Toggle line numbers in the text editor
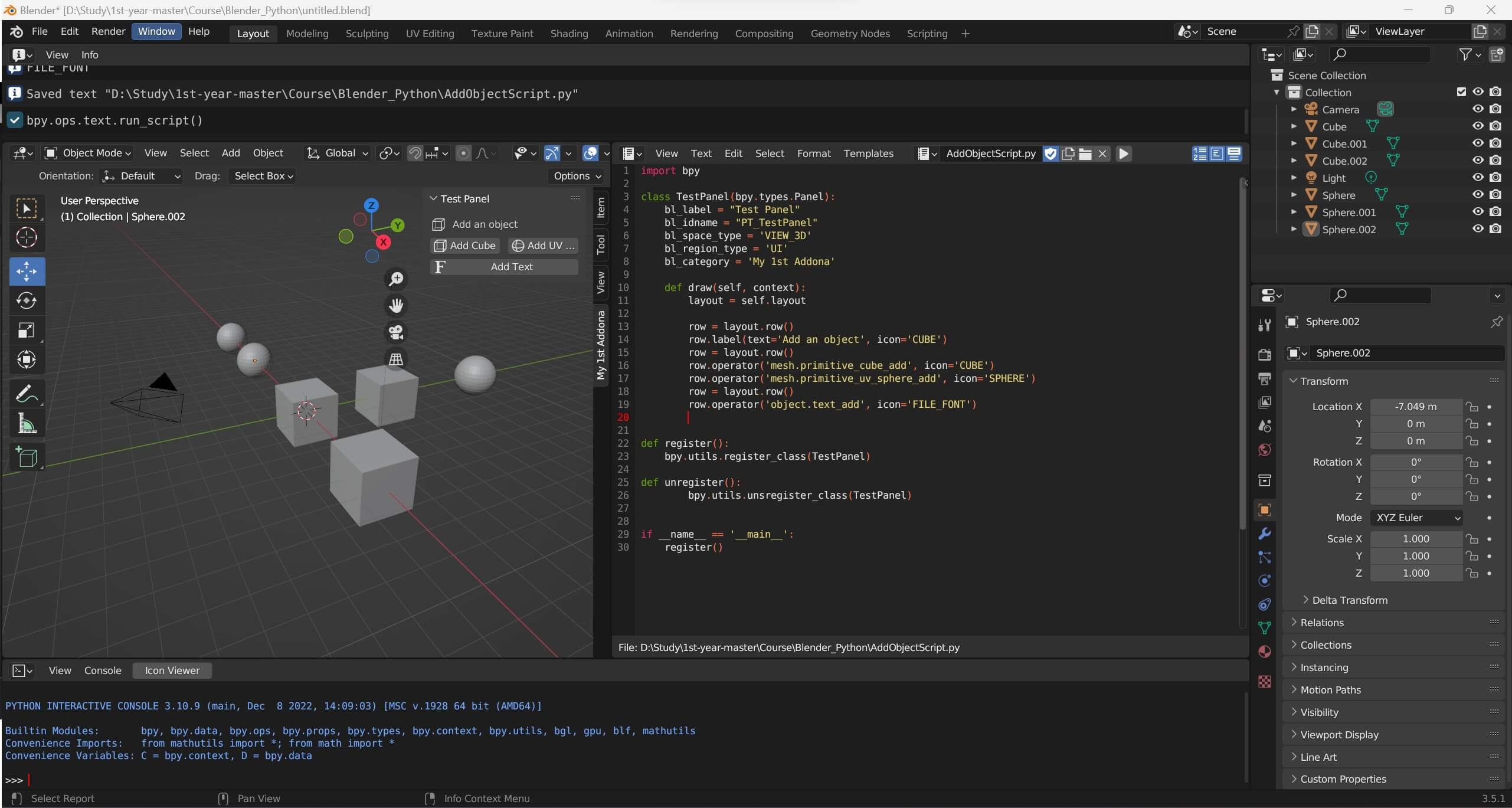Viewport: 1512px width, 808px height. (1200, 153)
